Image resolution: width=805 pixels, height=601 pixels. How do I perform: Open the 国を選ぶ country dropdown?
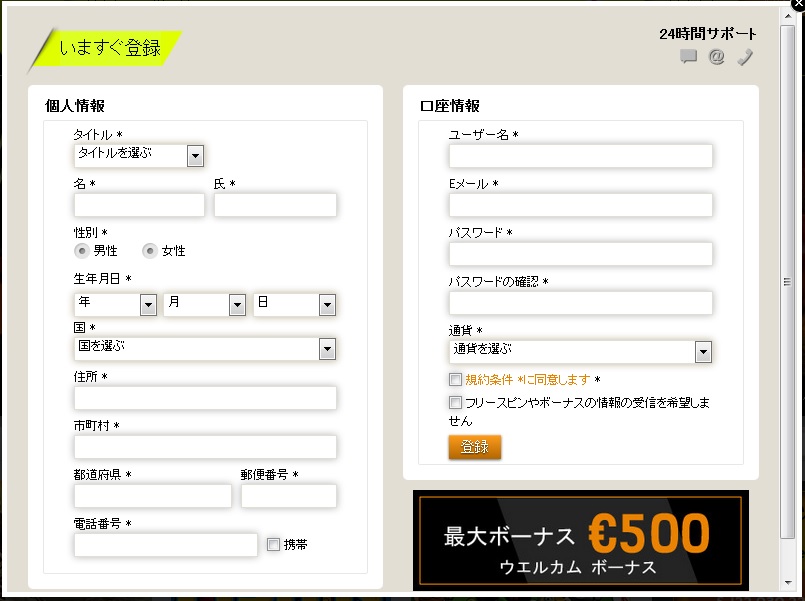(x=205, y=349)
